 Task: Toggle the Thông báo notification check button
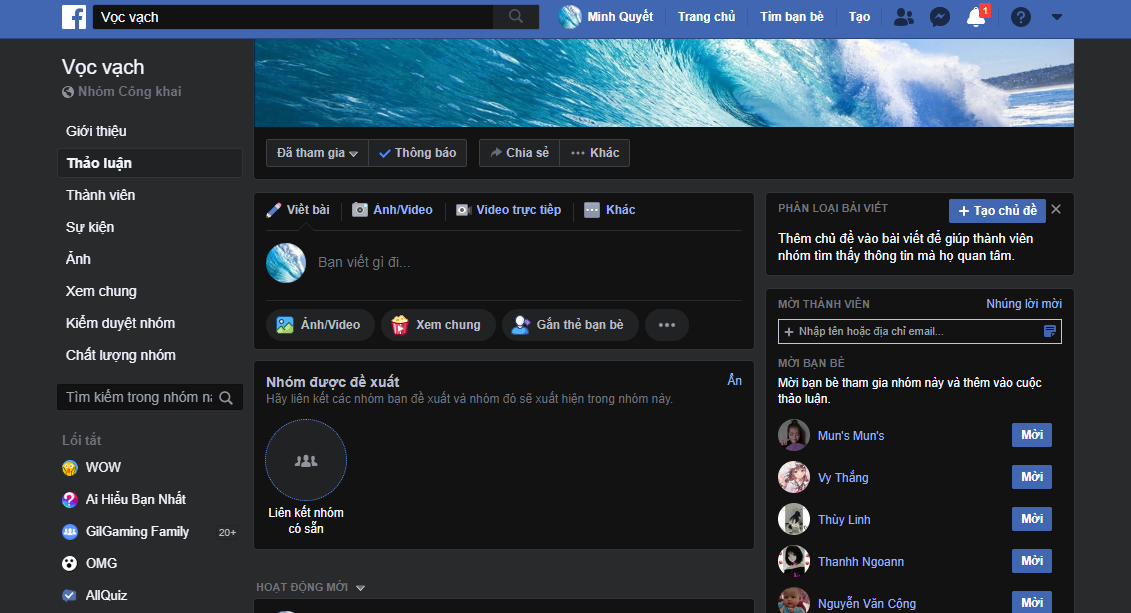click(418, 153)
